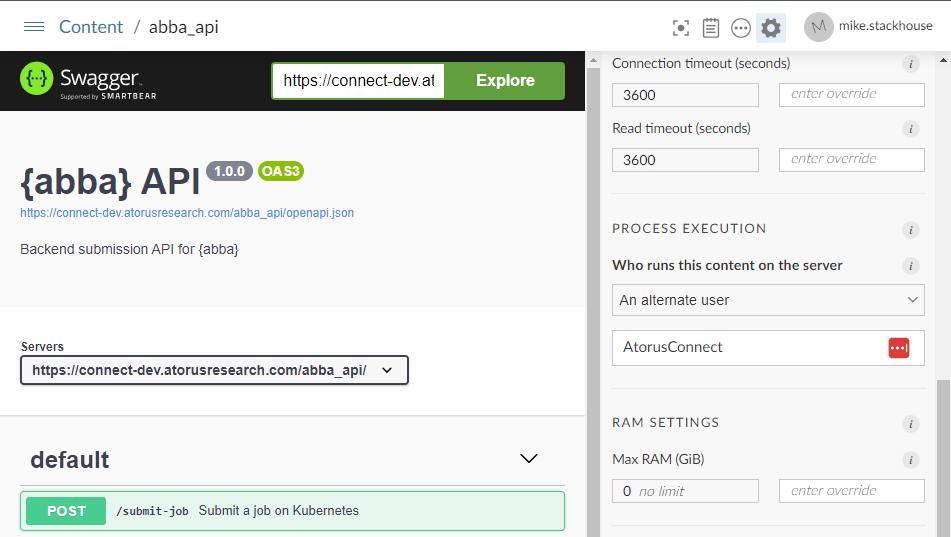Screen dimensions: 951x537
Task: Open the hamburger navigation menu
Action: tap(34, 27)
